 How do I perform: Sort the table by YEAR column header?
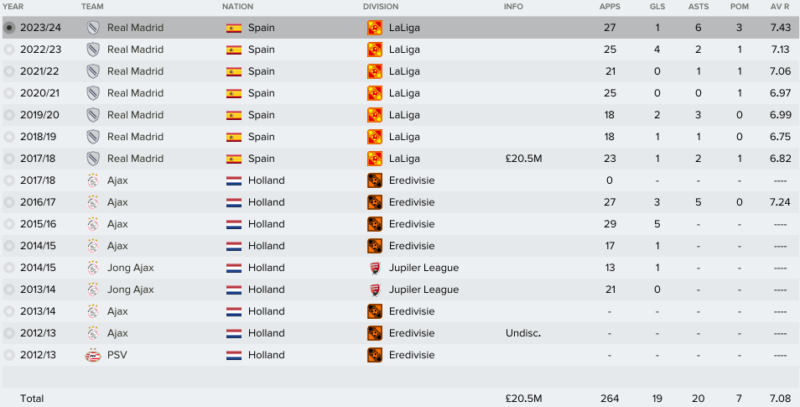13,7
